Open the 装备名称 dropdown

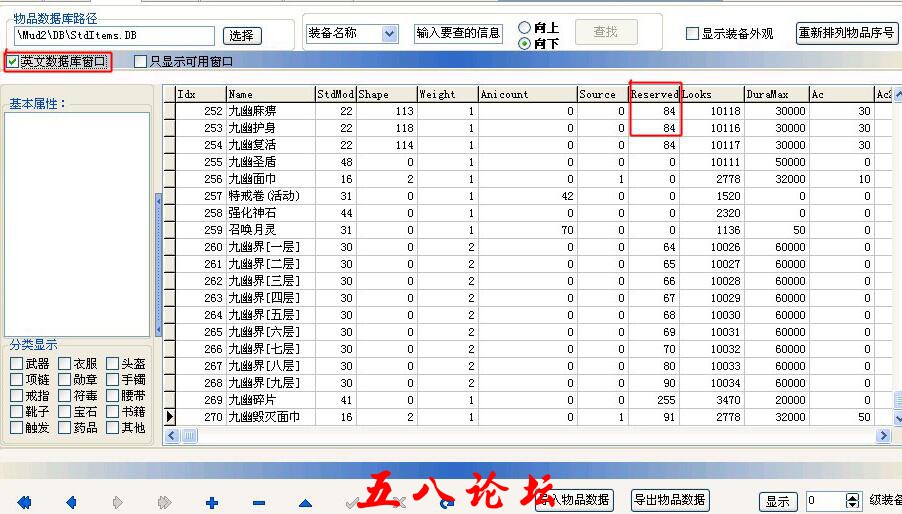click(389, 33)
